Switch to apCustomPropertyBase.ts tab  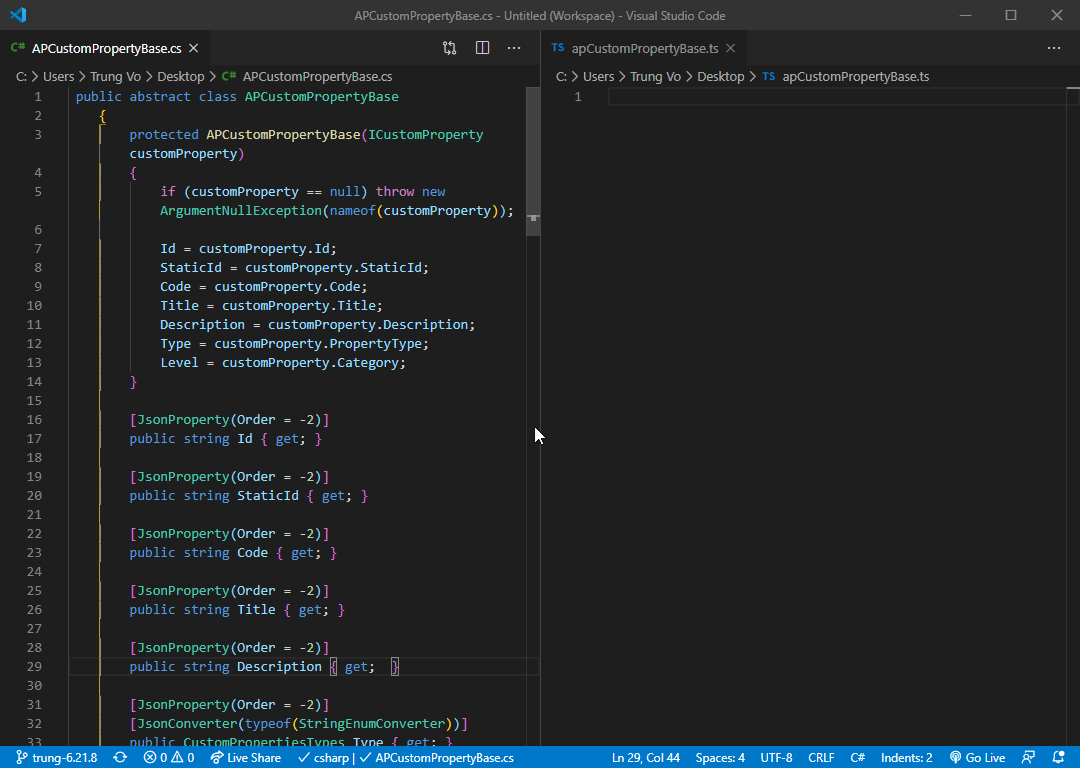tap(645, 48)
